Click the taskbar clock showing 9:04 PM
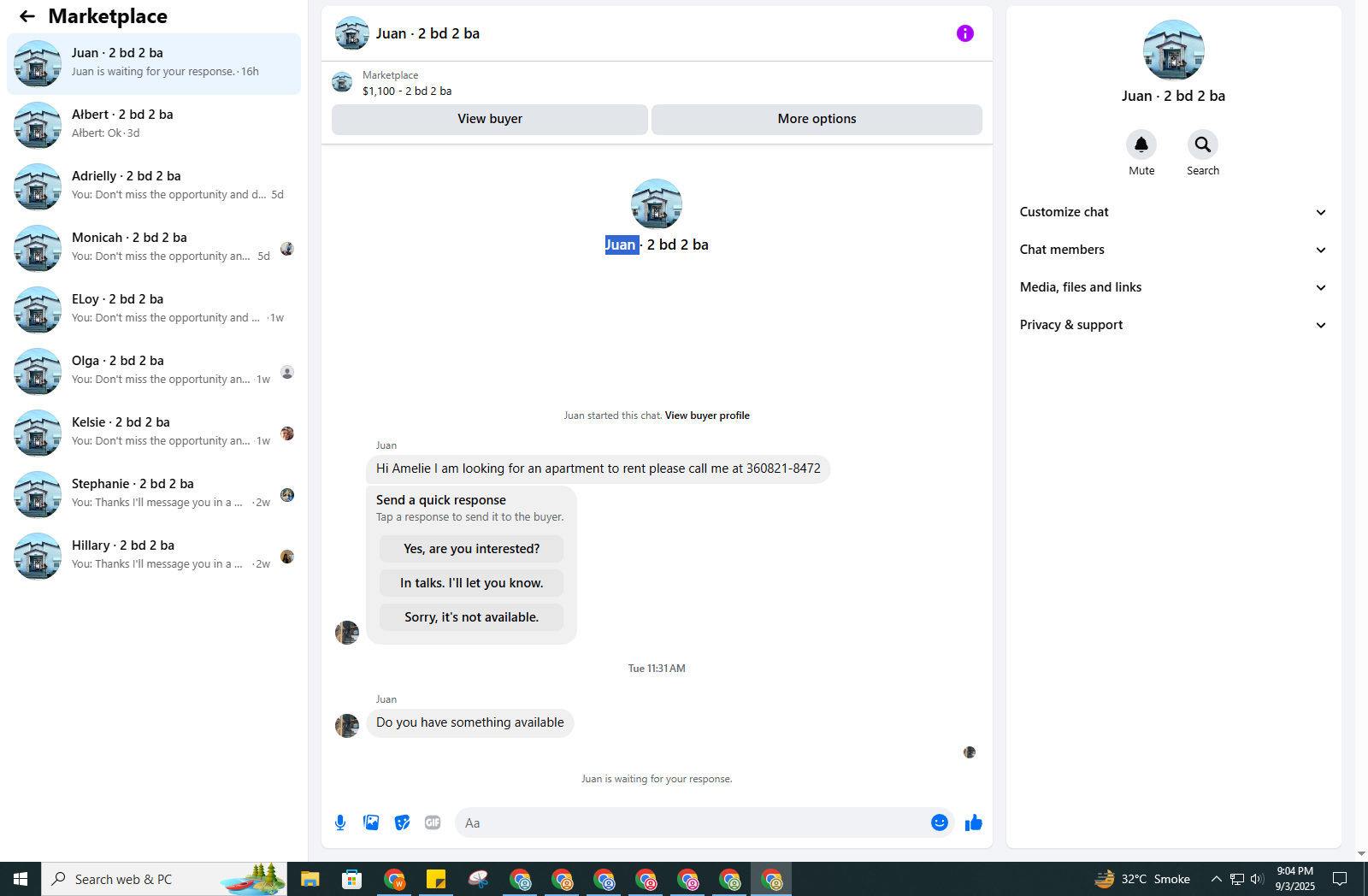 coord(1294,879)
